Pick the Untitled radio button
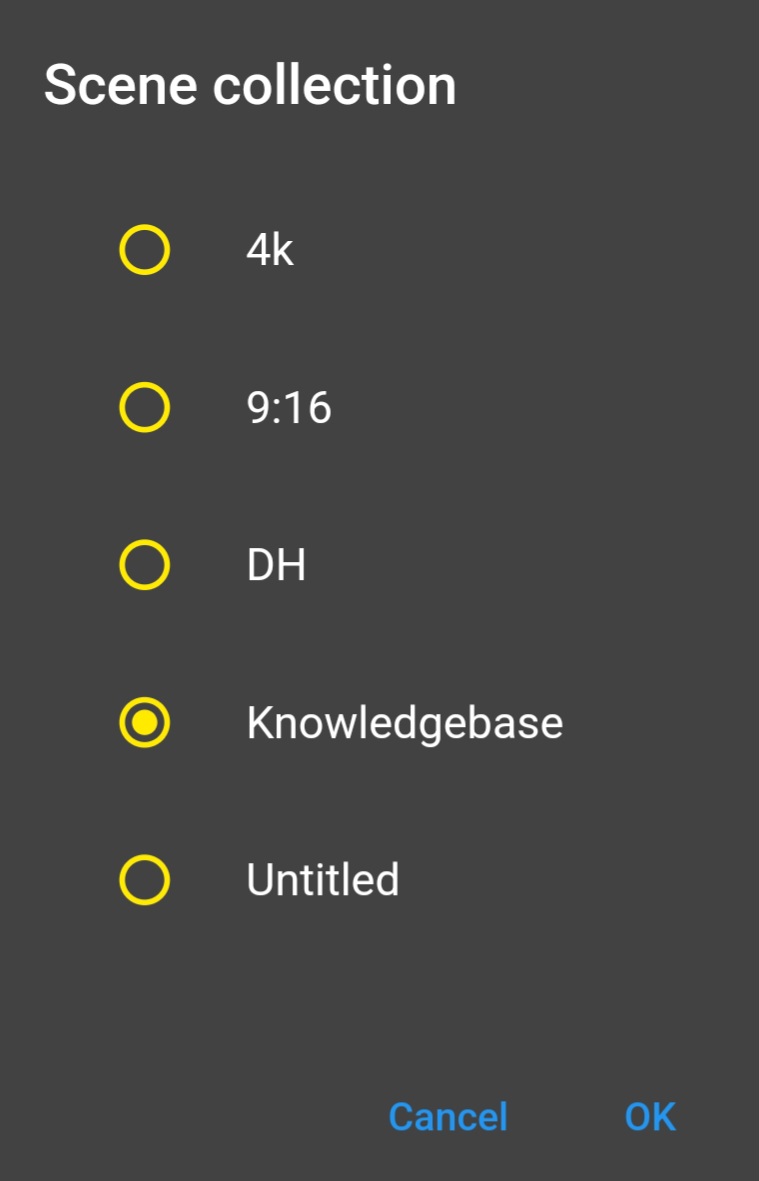 click(144, 880)
